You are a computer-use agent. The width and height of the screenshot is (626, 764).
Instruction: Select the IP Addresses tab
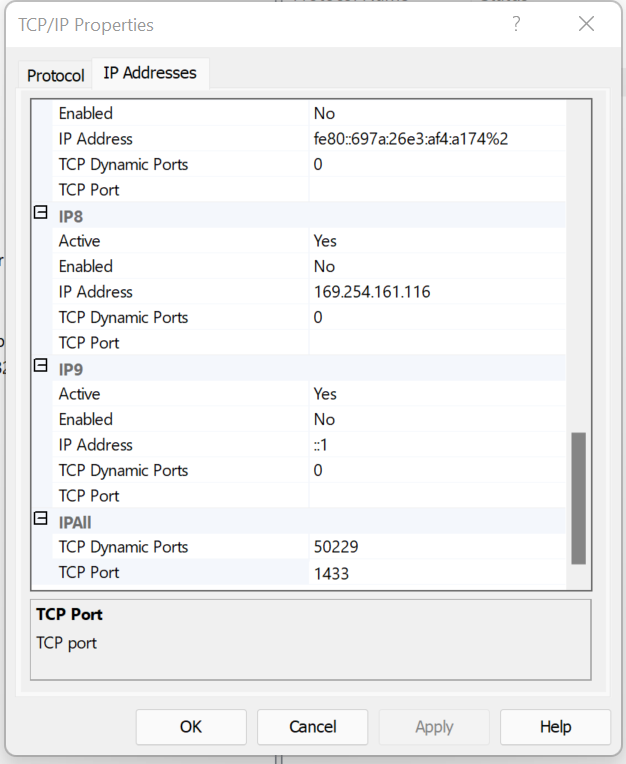tap(150, 73)
